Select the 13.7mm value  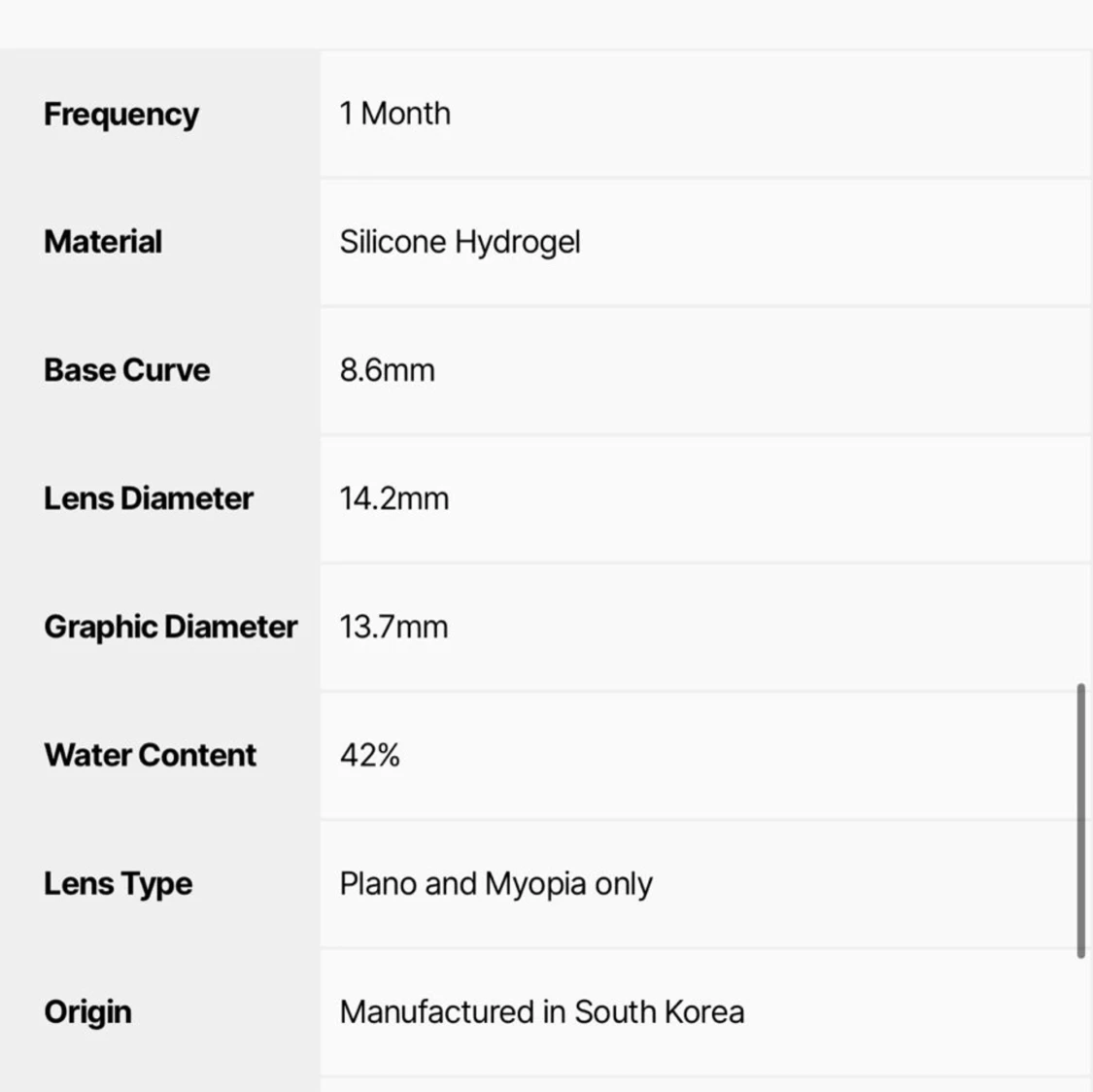[393, 627]
